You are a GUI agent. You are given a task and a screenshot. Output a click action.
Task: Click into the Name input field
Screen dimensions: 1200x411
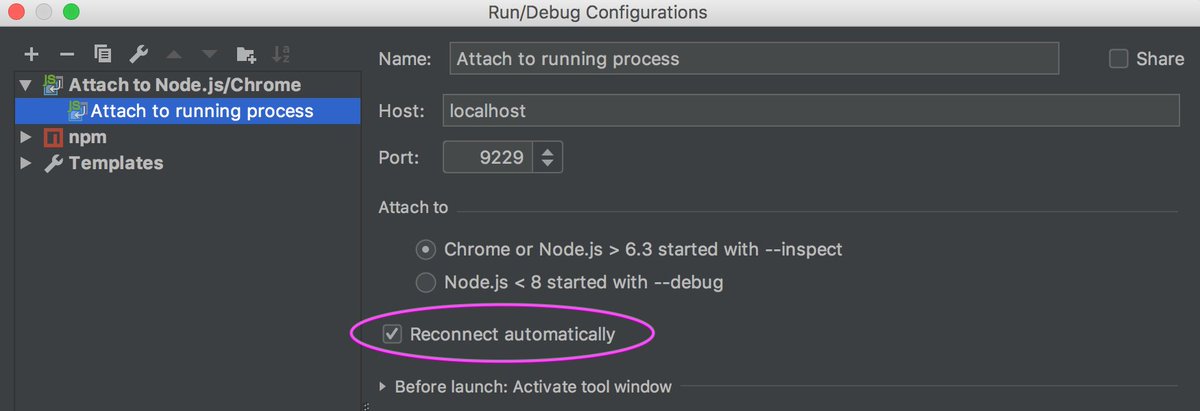point(754,59)
